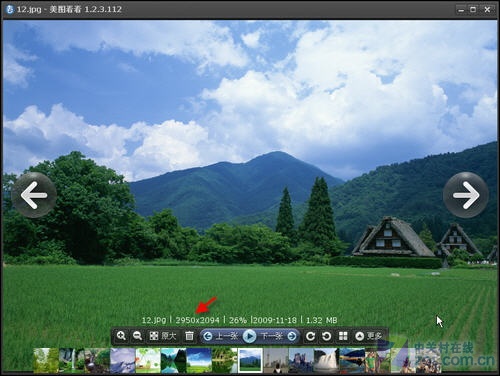Select the dark waterfall thumbnail
Screen dimensions: 500x376
tap(71, 360)
